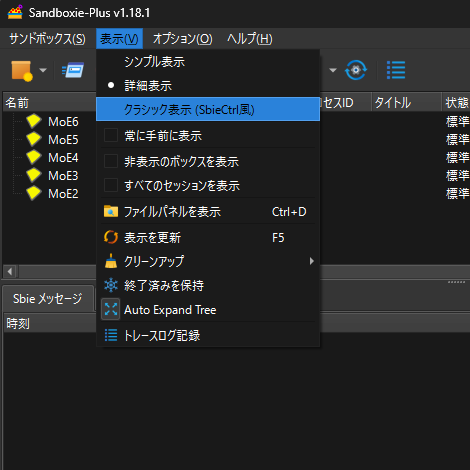Expand the クリーンアップ submenu arrow
Image resolution: width=470 pixels, height=470 pixels.
pyautogui.click(x=311, y=261)
